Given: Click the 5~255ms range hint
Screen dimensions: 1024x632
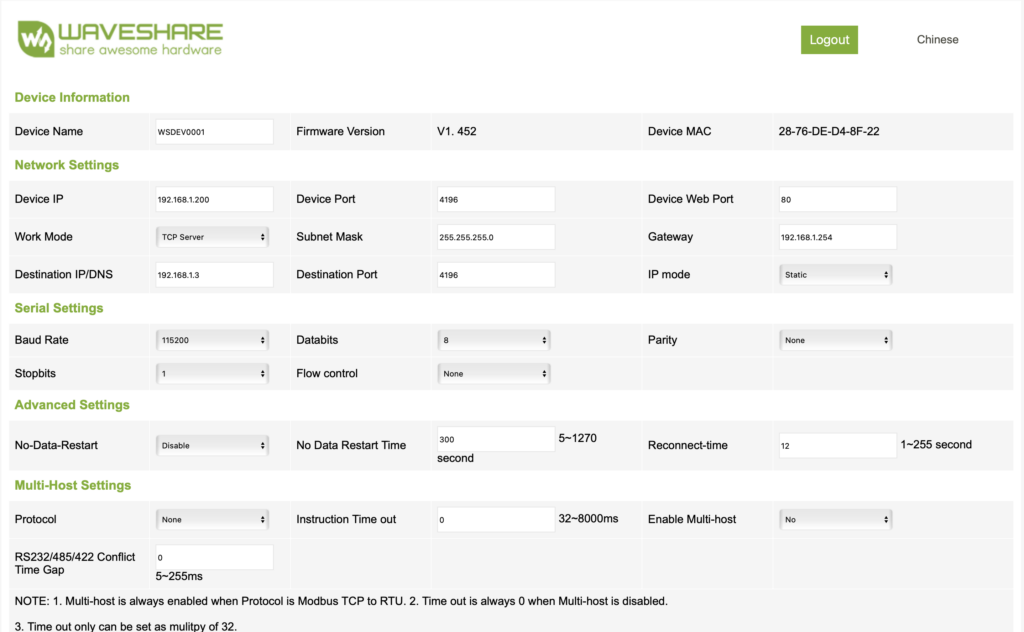Looking at the screenshot, I should [x=179, y=577].
